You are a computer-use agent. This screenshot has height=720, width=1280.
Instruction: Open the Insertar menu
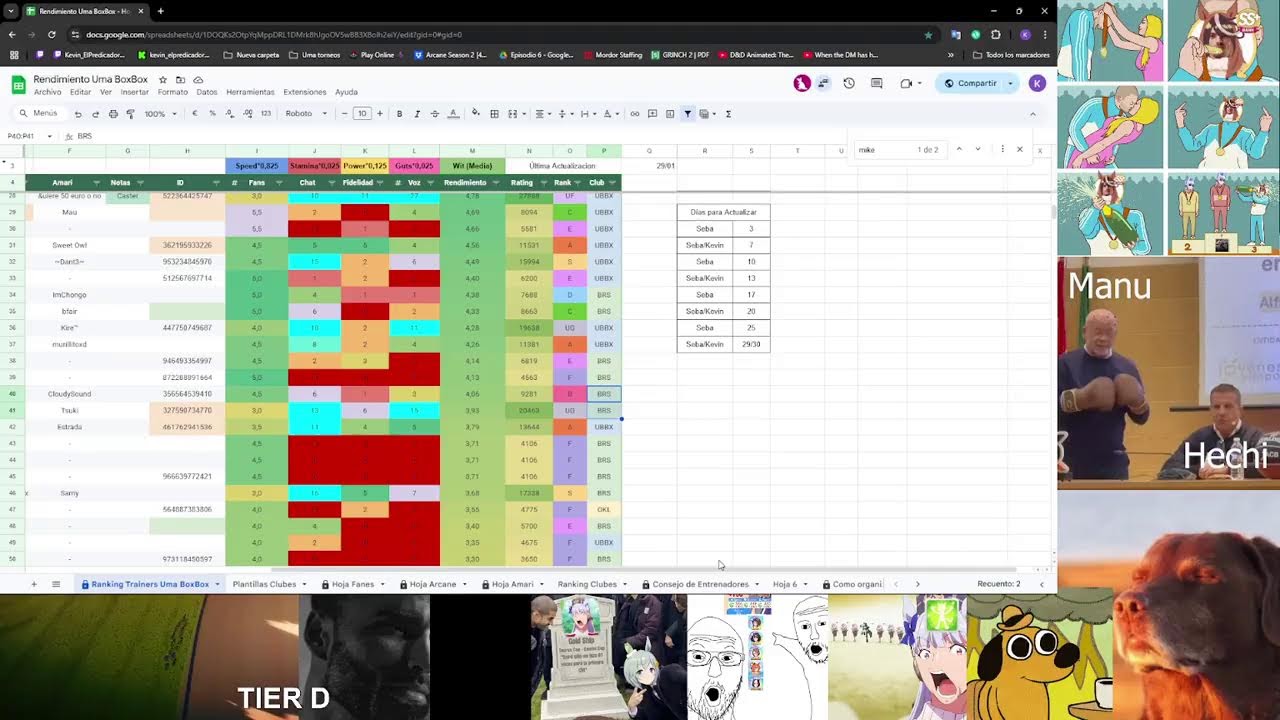(134, 92)
